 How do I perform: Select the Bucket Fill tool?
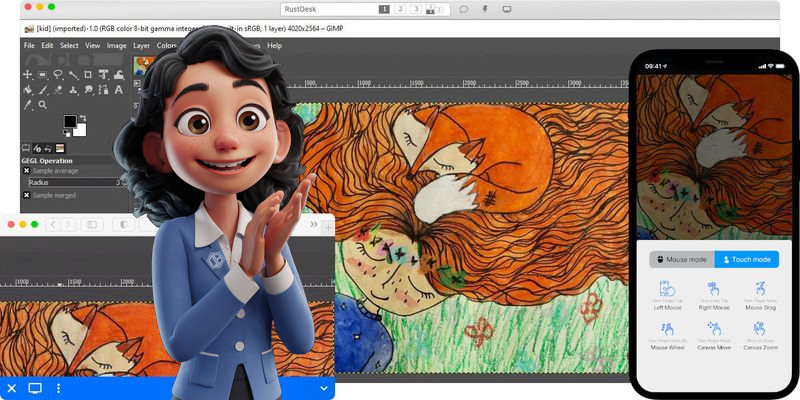[x=28, y=90]
